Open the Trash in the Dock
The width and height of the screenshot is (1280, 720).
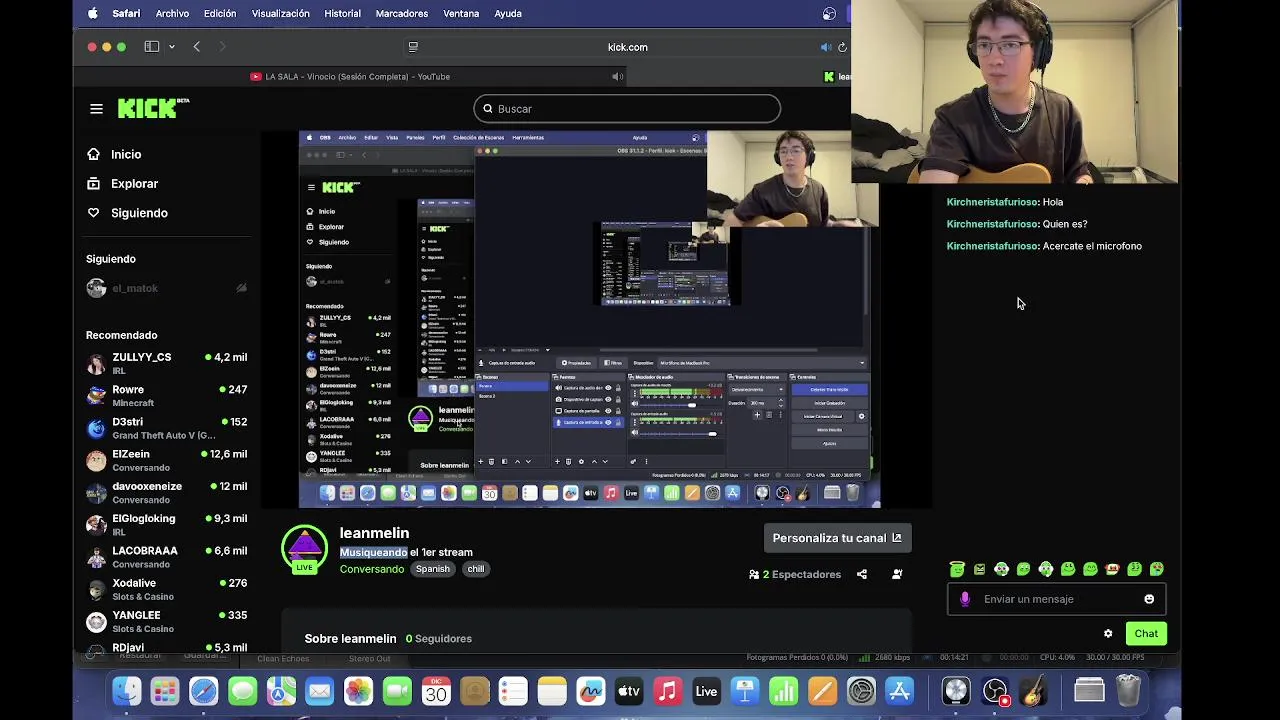point(1128,691)
